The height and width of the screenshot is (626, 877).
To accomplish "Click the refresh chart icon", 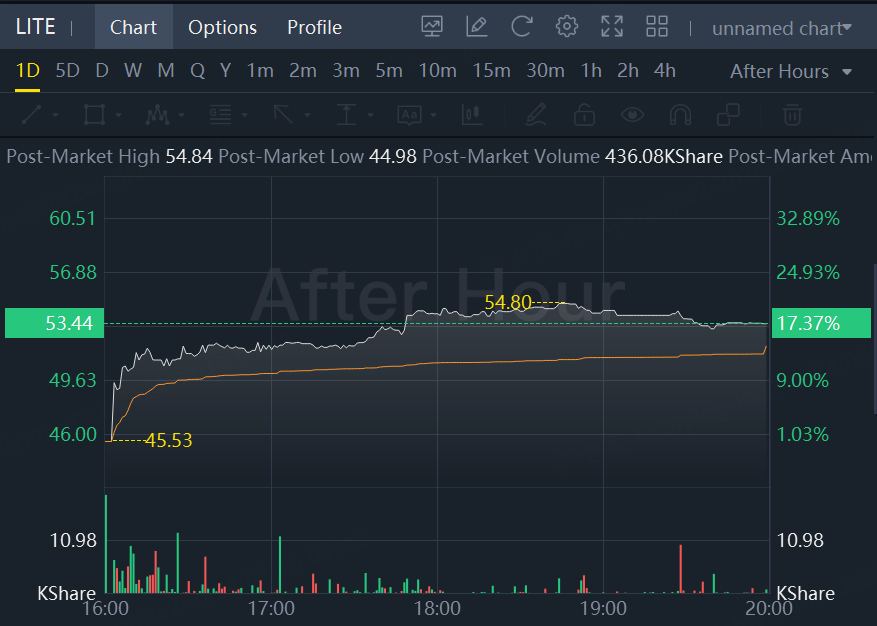I will pos(521,27).
